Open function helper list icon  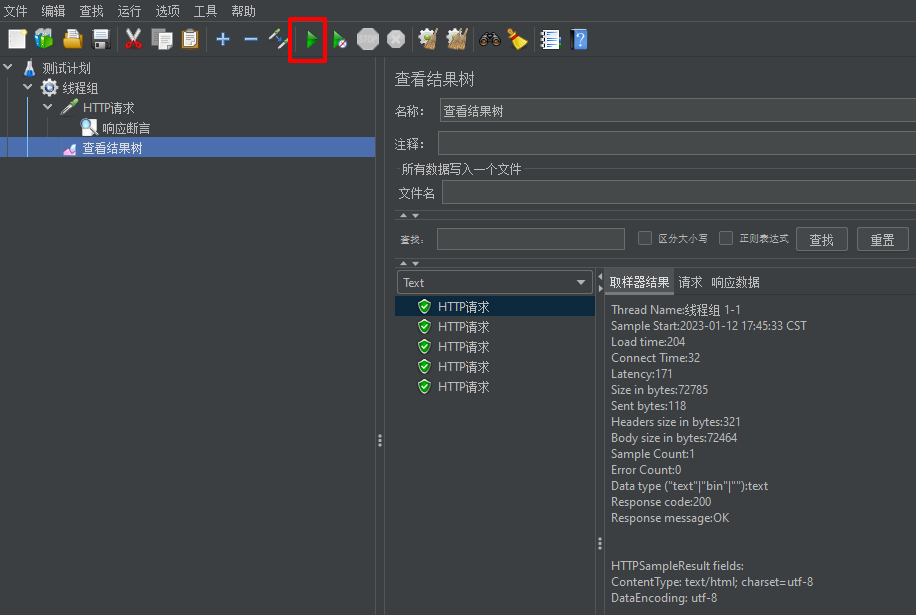tap(550, 39)
